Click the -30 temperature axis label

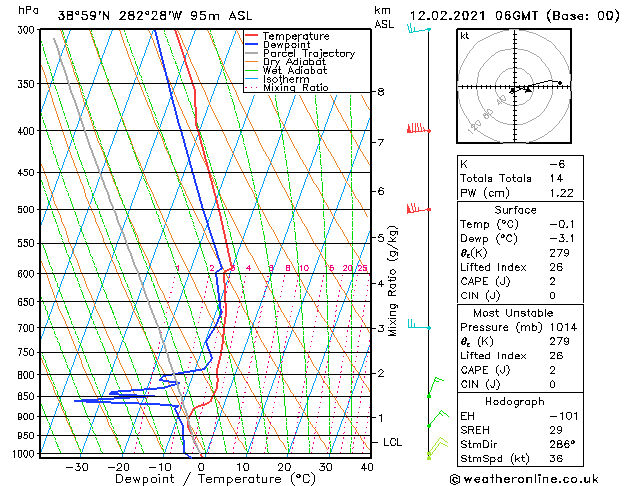pos(77,467)
